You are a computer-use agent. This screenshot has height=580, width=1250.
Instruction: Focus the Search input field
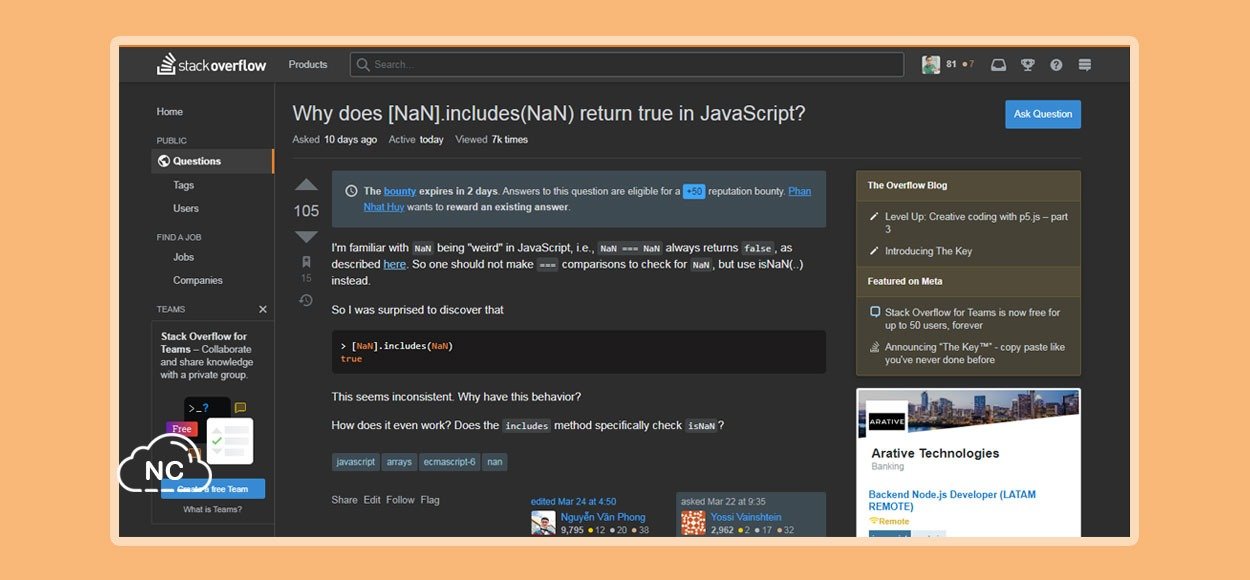627,65
